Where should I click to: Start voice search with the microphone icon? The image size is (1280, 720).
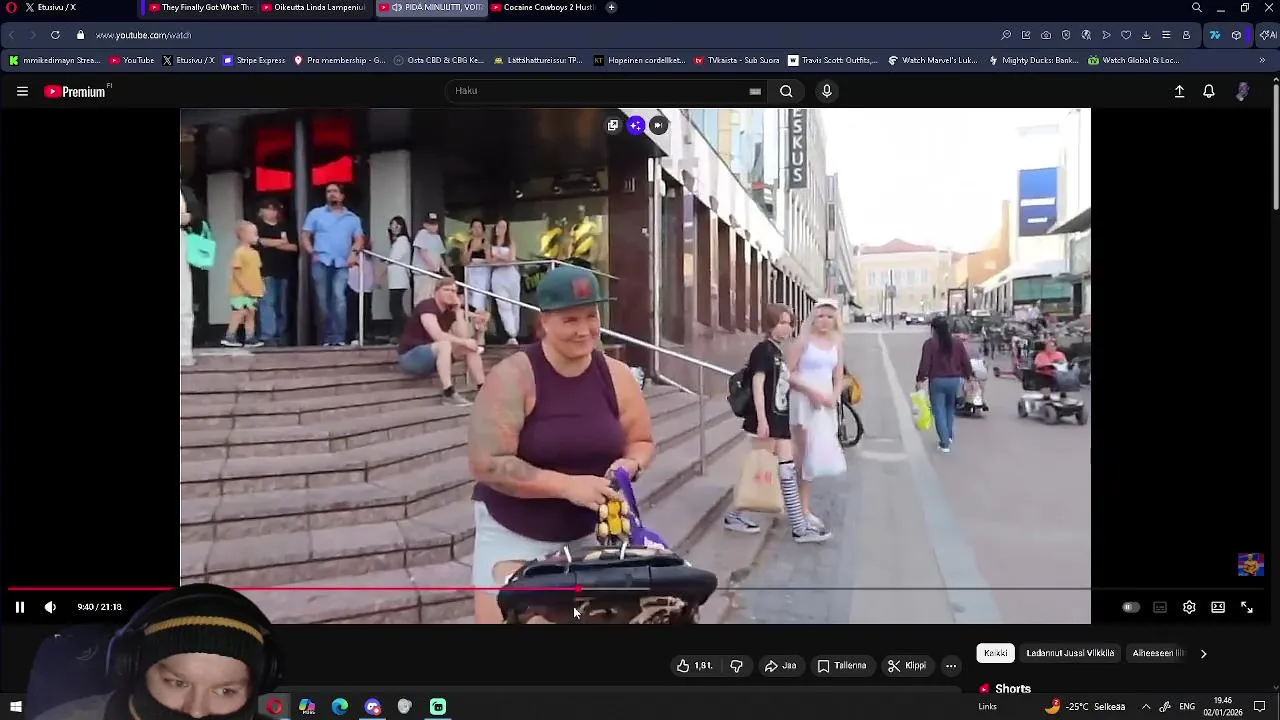click(x=826, y=91)
